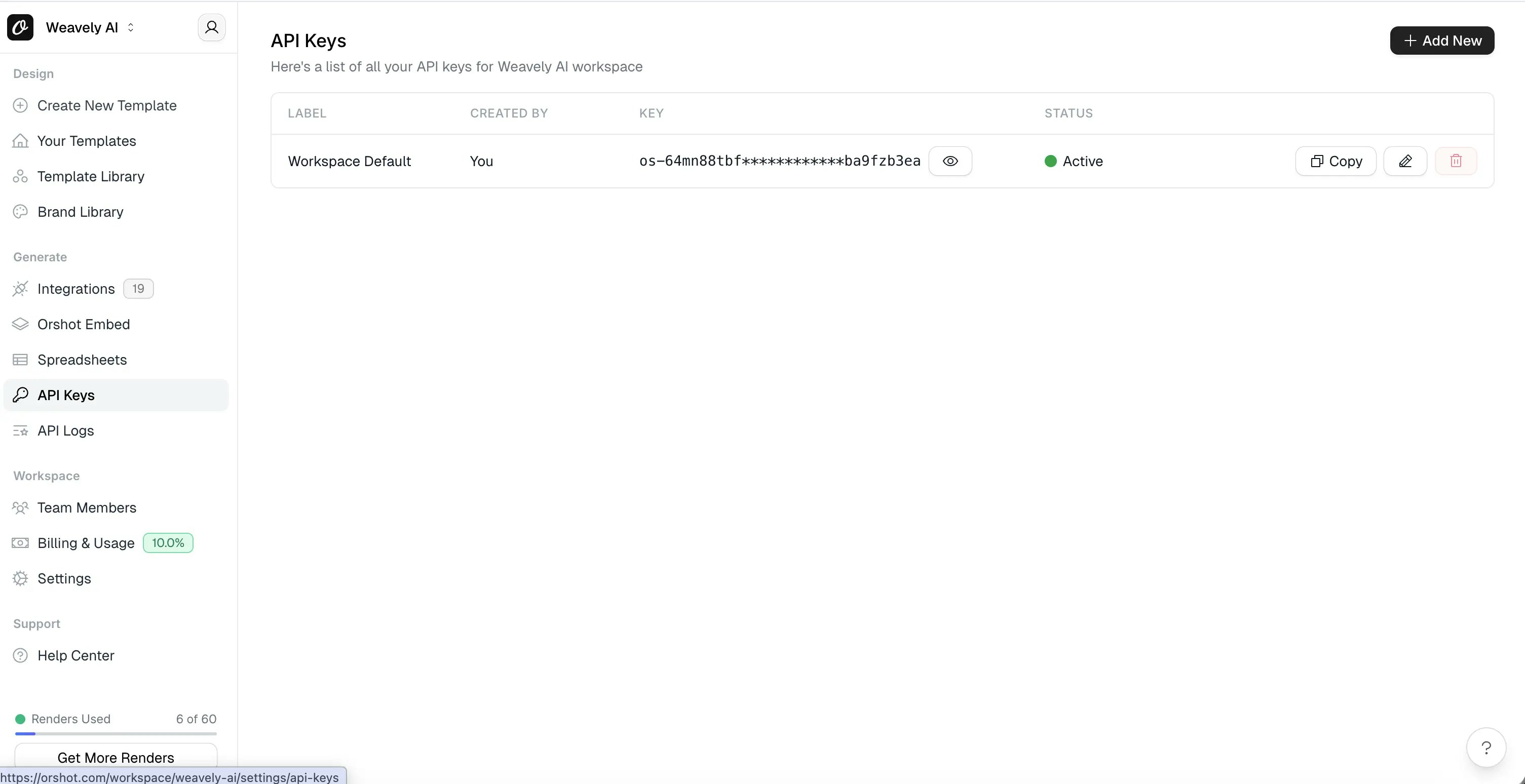Select the Template Library icon

pyautogui.click(x=20, y=176)
